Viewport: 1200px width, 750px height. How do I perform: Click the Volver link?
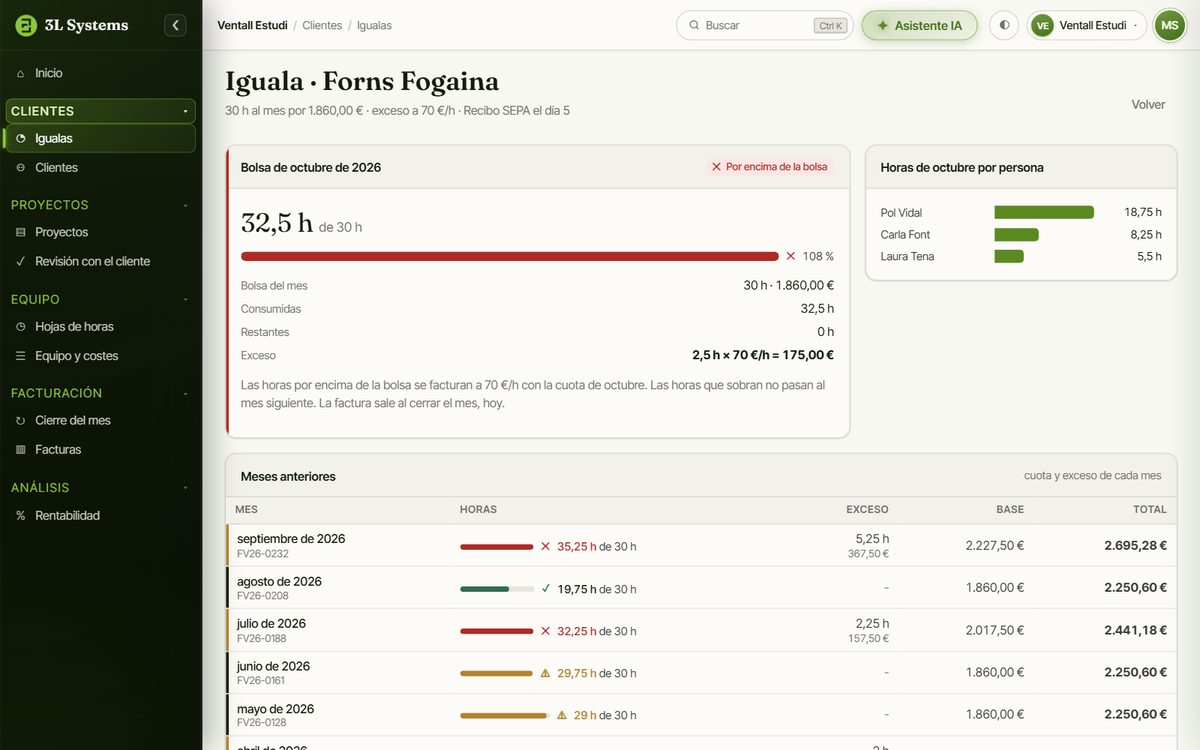[x=1148, y=105]
